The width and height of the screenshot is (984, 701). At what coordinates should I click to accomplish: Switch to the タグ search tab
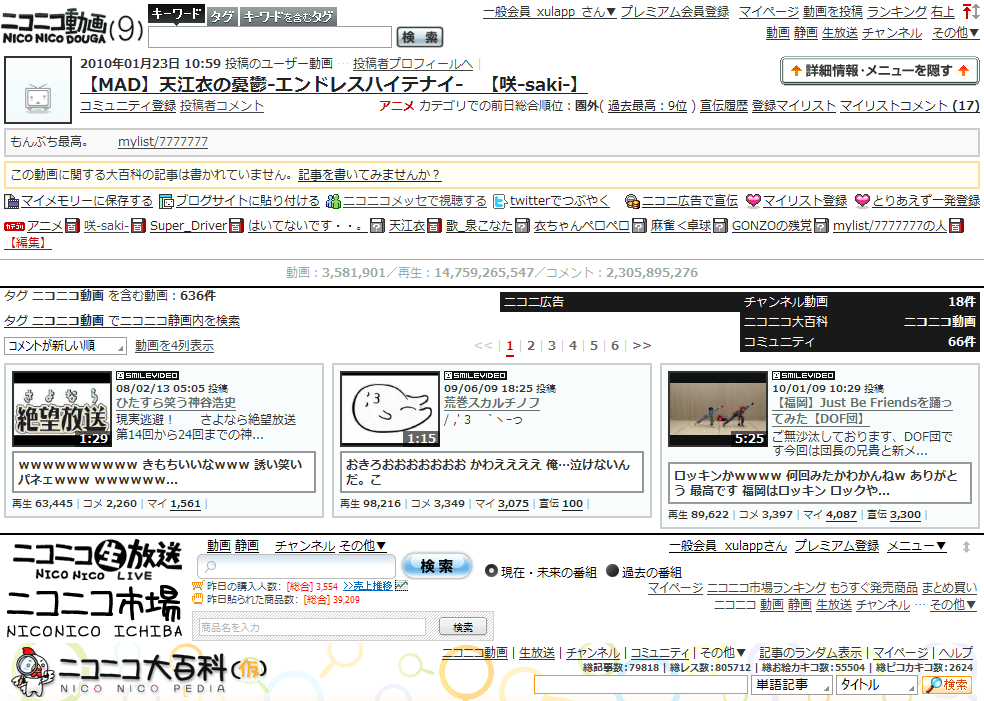click(222, 16)
